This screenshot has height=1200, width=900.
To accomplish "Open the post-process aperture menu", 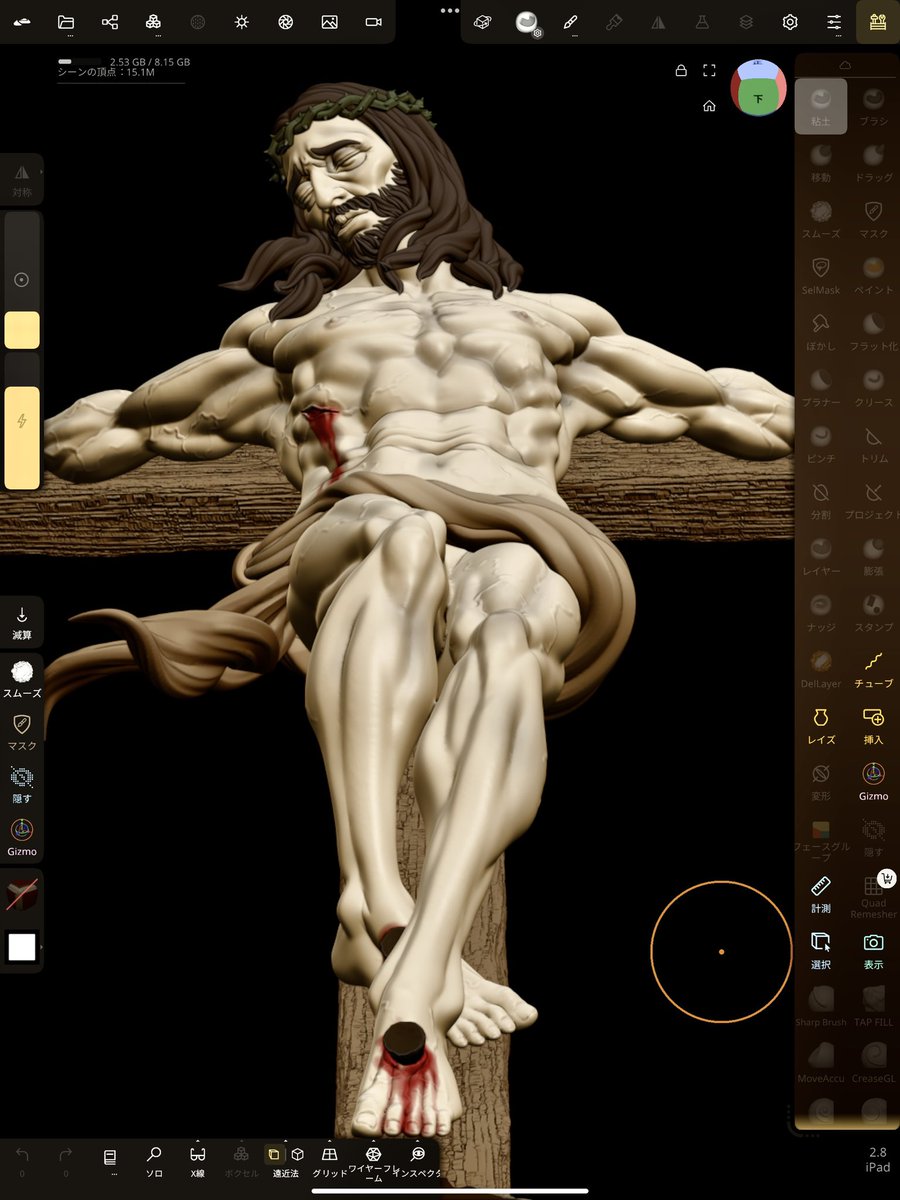I will (285, 22).
